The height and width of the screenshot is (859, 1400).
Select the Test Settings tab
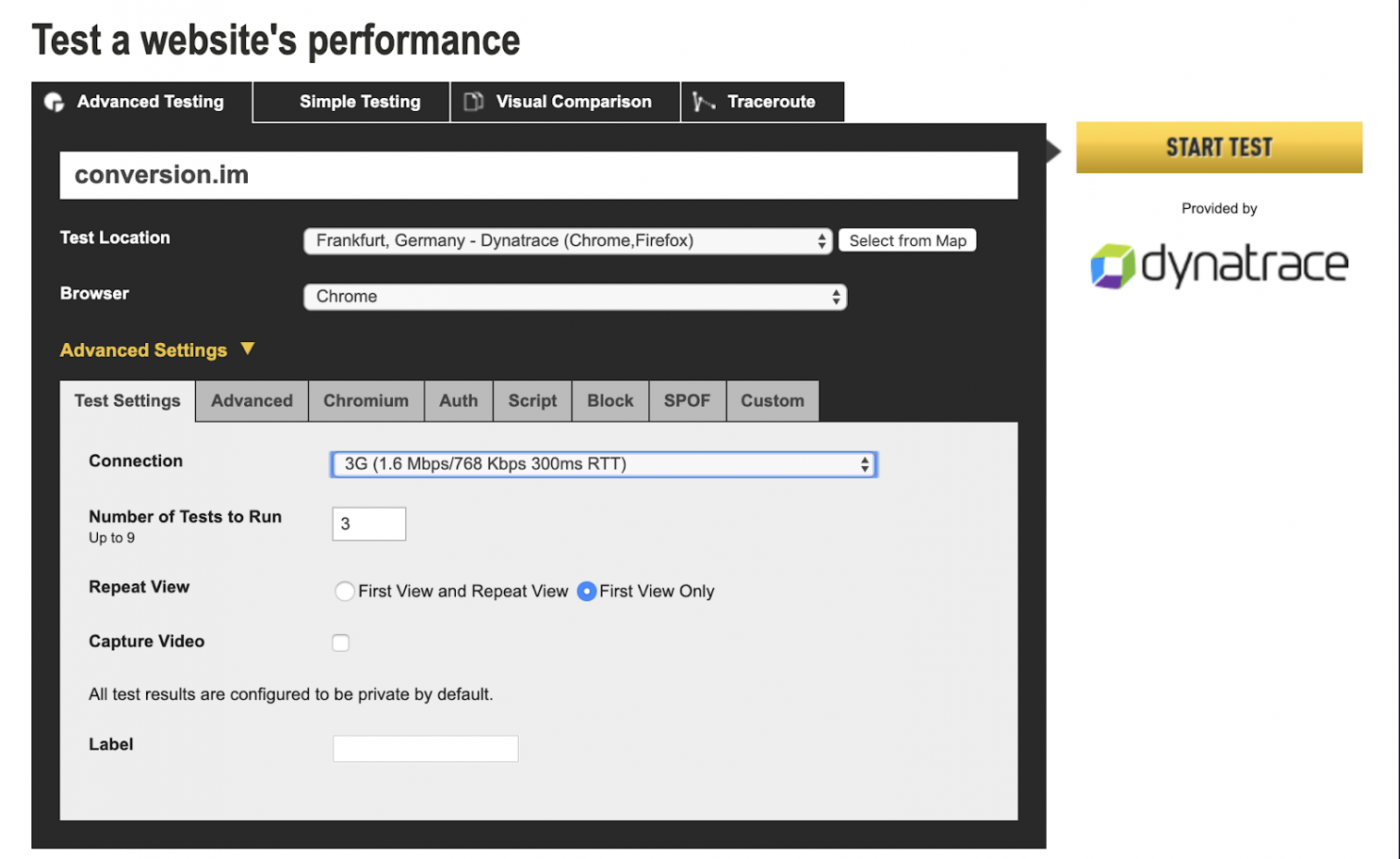pyautogui.click(x=128, y=401)
